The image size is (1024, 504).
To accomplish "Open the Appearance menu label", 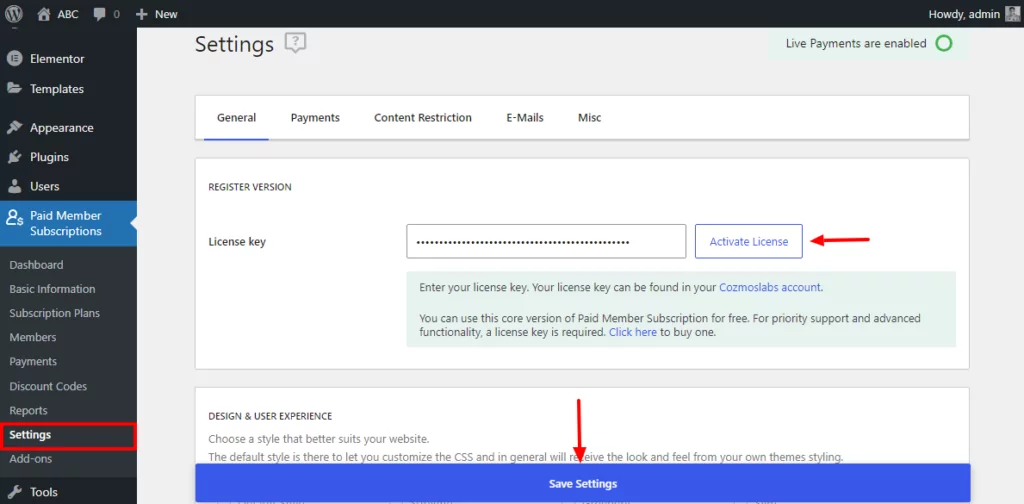I will point(61,128).
